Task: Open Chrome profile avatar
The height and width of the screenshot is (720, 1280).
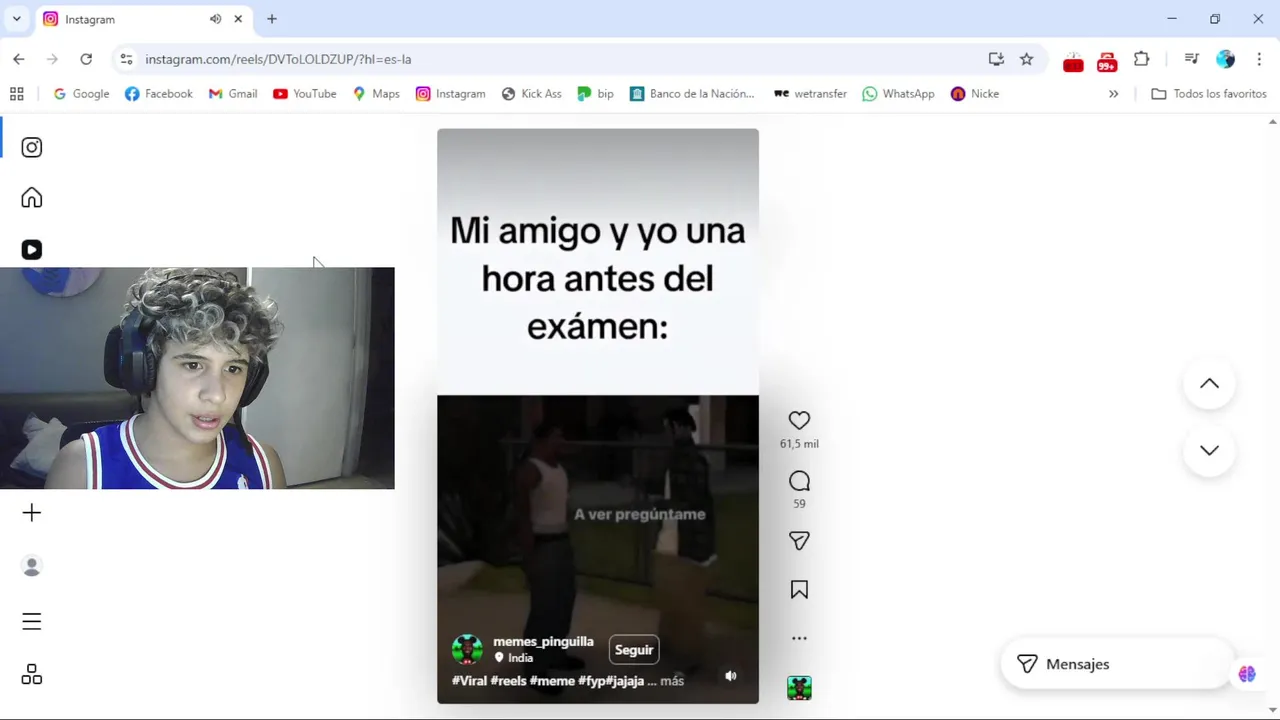Action: 1225,59
